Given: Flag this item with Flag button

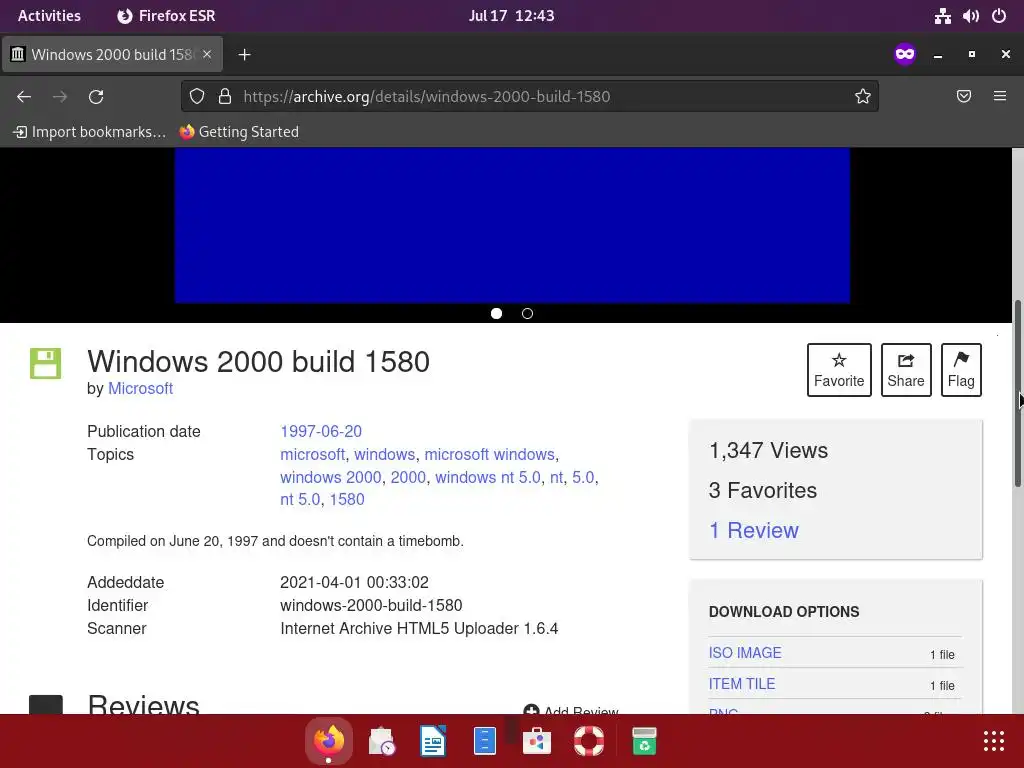Looking at the screenshot, I should click(961, 370).
